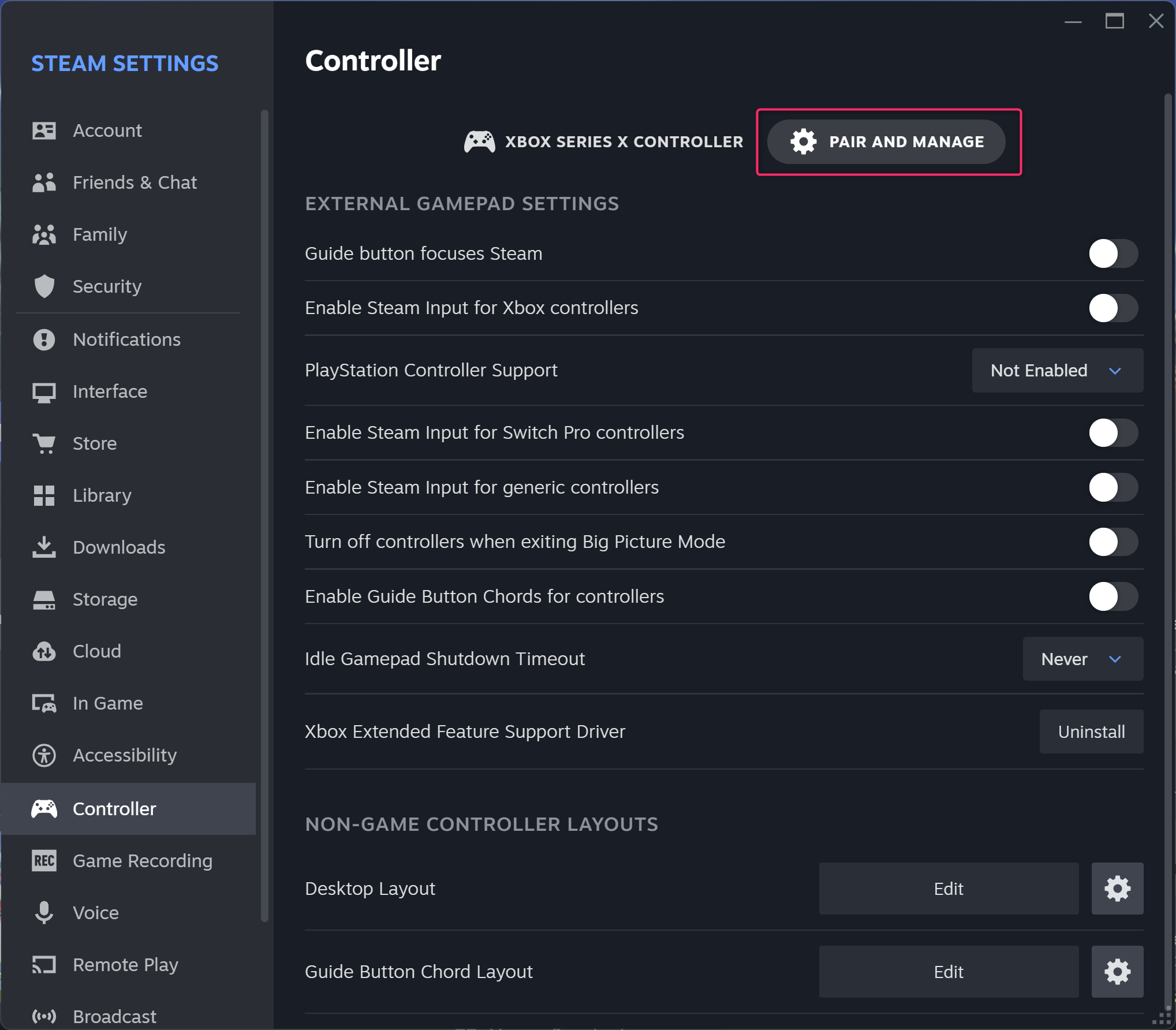Click the Non-Game Controller Layouts heading
This screenshot has height=1030, width=1176.
tap(481, 824)
